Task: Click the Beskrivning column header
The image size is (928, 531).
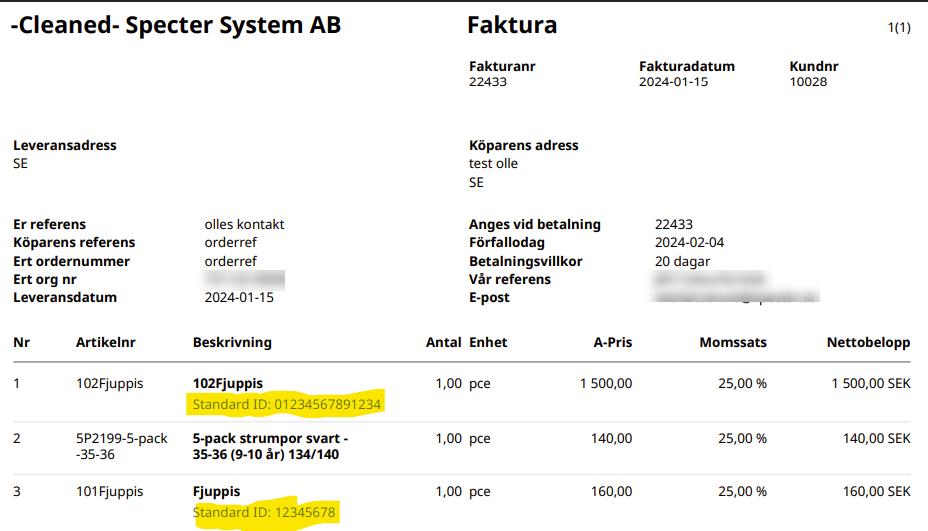Action: click(232, 342)
